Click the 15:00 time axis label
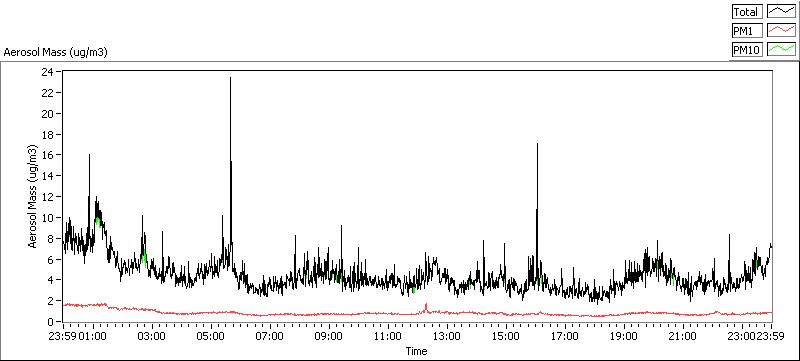Screen dimensions: 800x361 tap(506, 337)
